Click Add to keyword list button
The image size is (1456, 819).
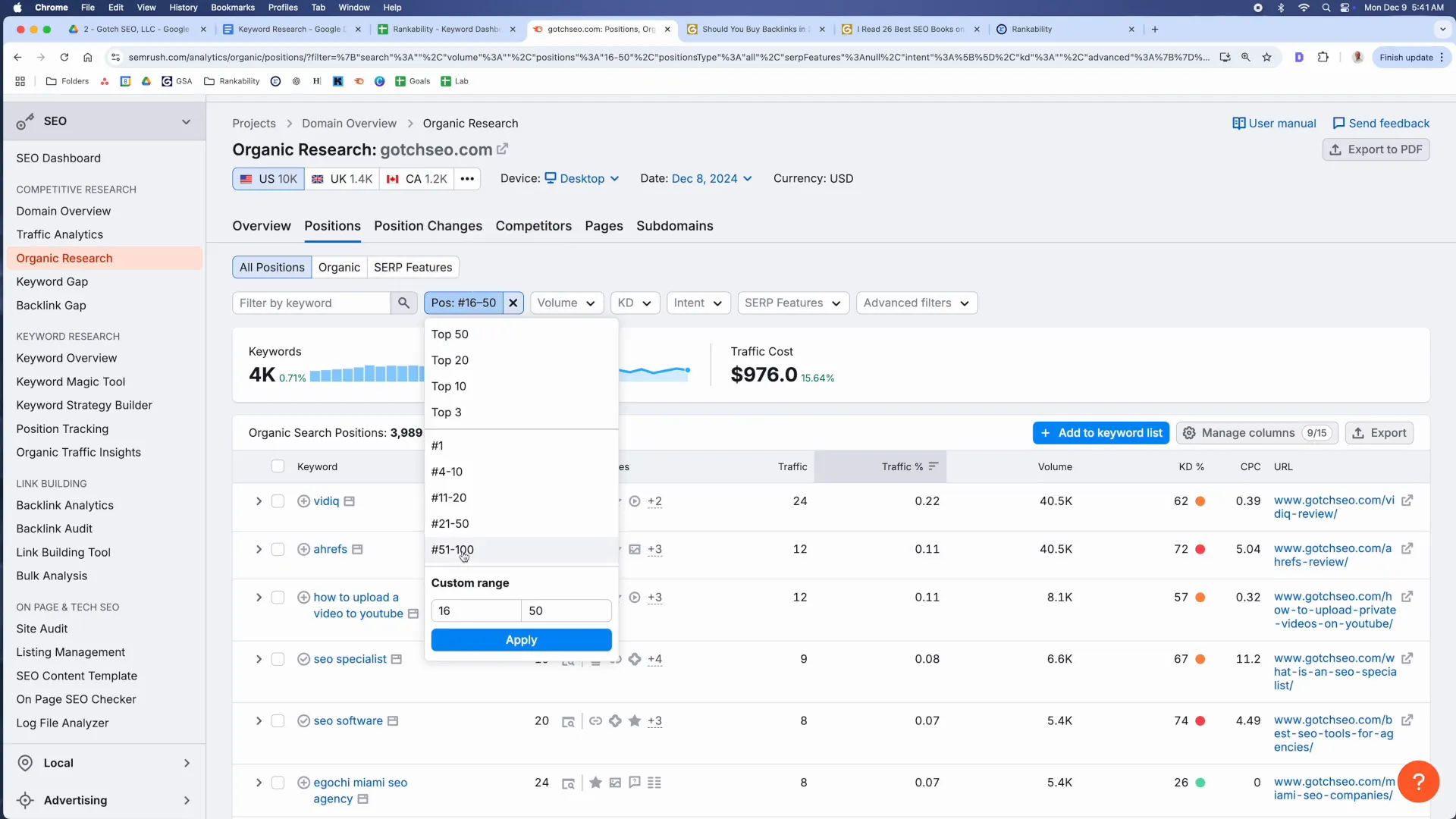[x=1101, y=433]
